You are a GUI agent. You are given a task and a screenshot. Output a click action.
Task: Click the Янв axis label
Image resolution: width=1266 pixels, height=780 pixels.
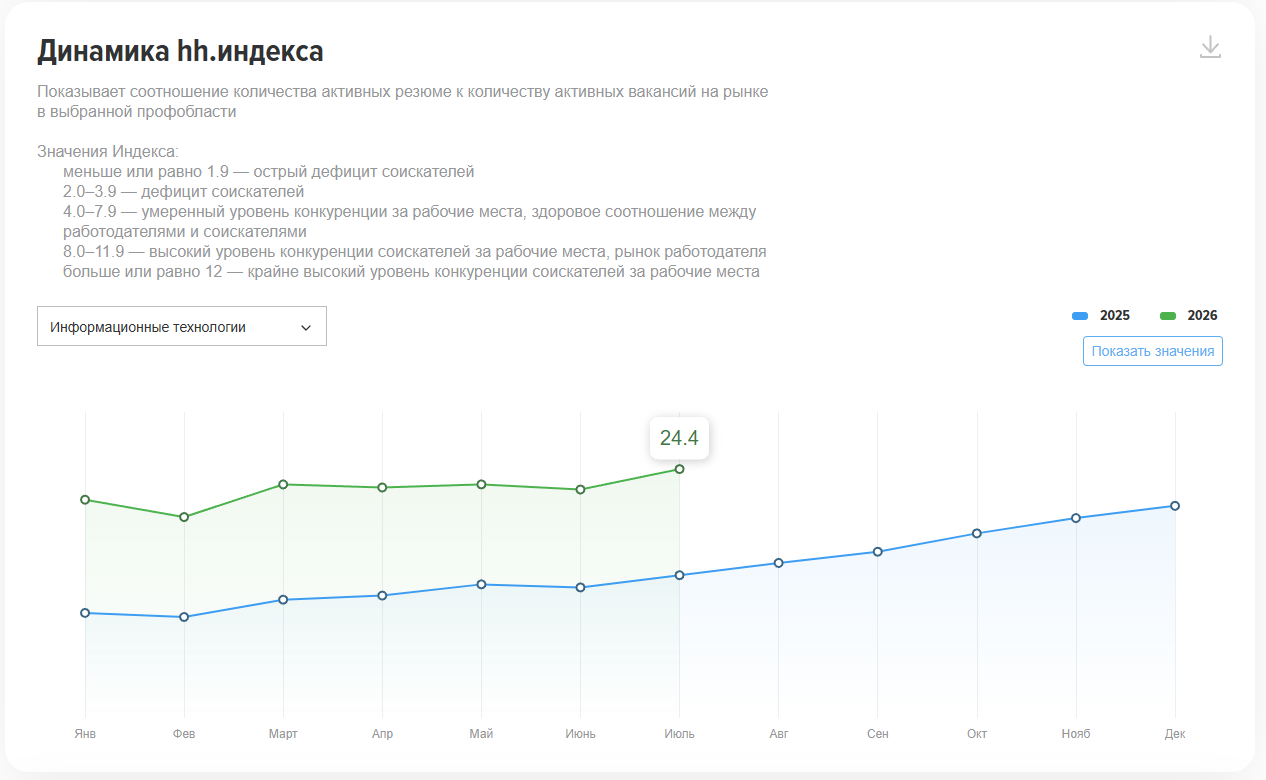pyautogui.click(x=85, y=734)
